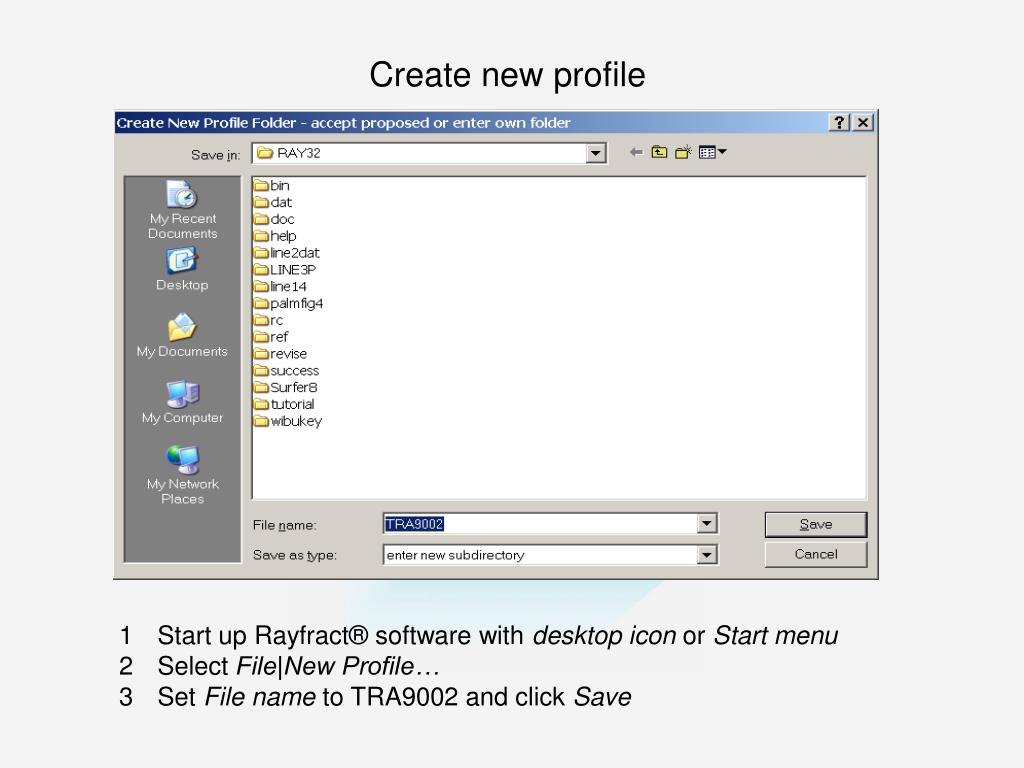Image resolution: width=1024 pixels, height=768 pixels.
Task: Select the bin folder
Action: point(272,185)
